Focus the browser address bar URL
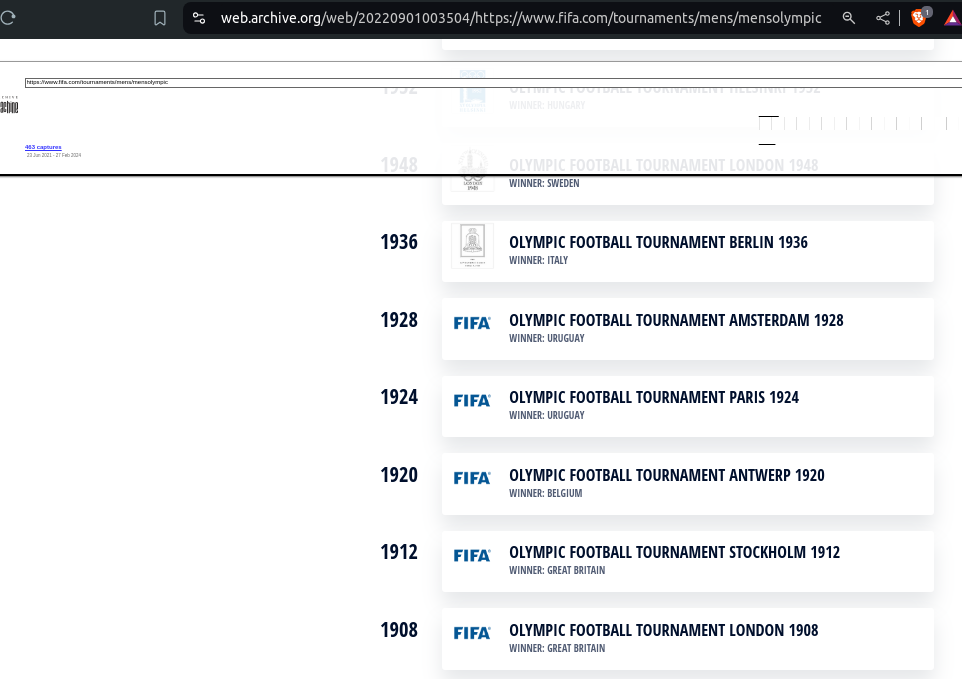Viewport: 962px width, 679px height. [x=521, y=18]
